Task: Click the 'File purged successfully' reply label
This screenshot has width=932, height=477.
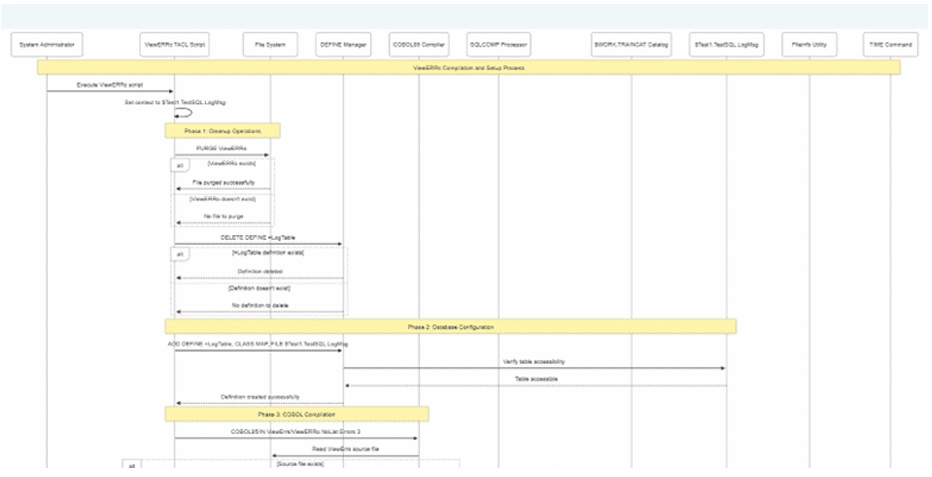Action: 223,183
